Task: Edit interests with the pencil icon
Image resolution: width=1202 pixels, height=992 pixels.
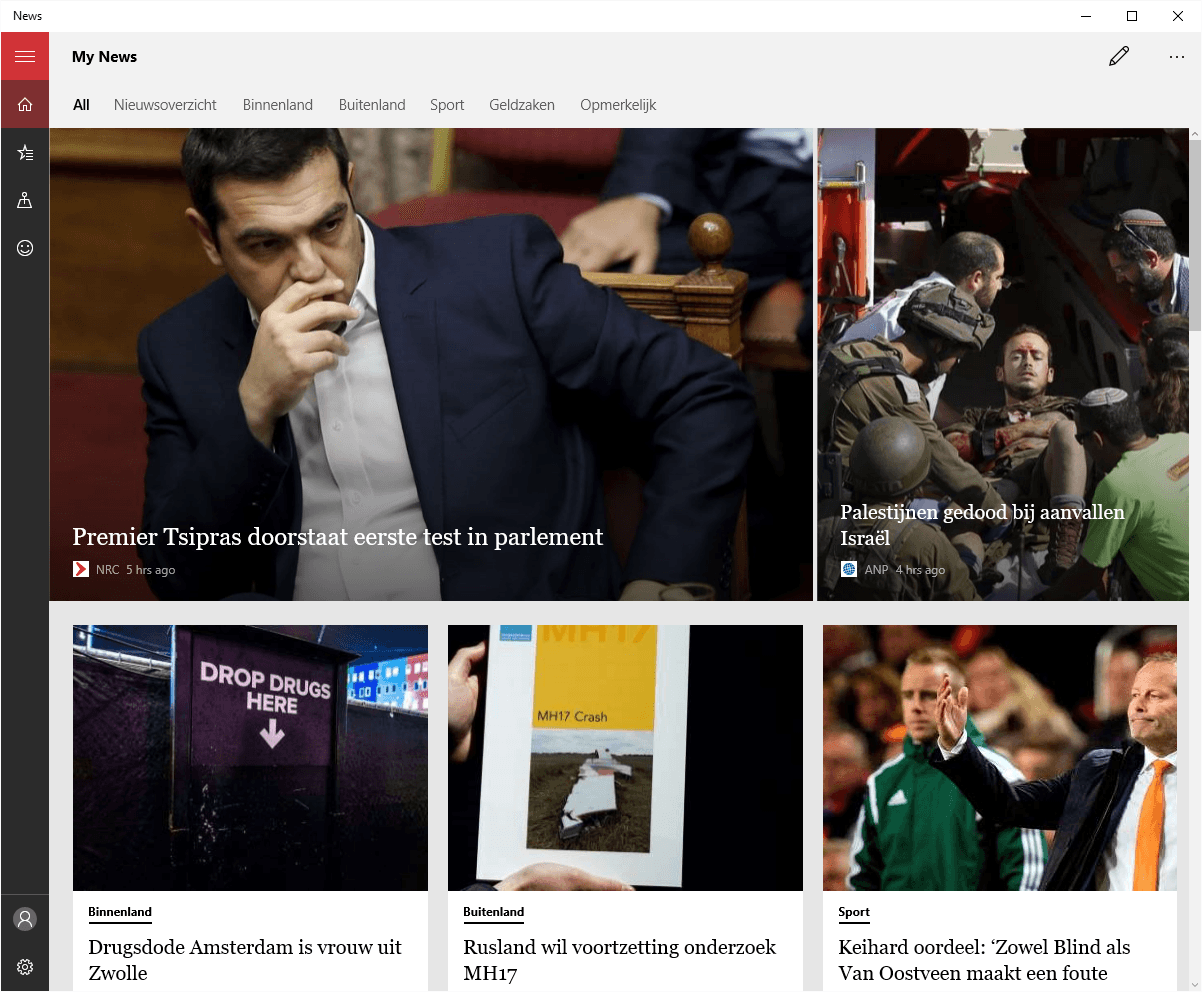Action: 1119,56
